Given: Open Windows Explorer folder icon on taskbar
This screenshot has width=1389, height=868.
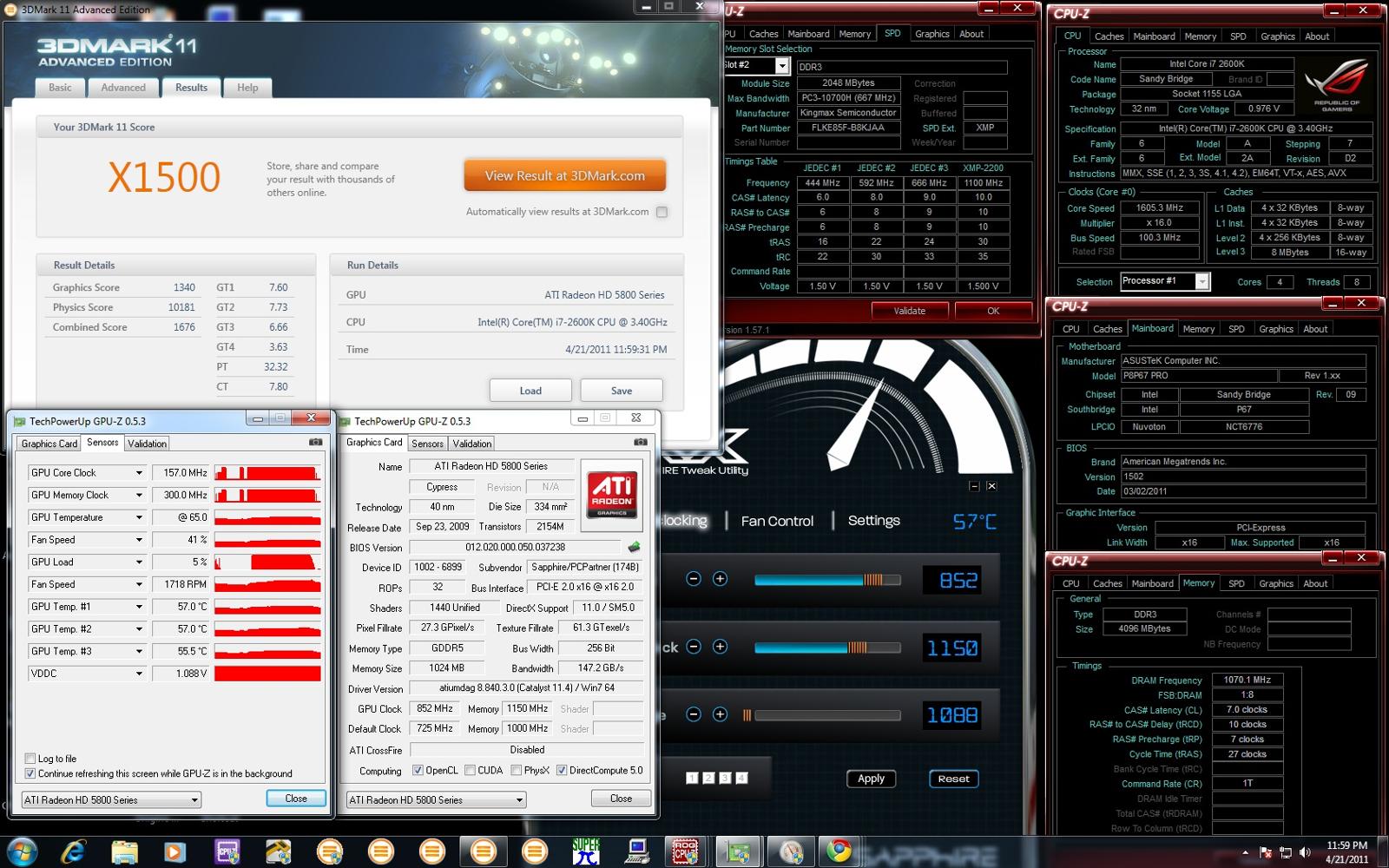Looking at the screenshot, I should (124, 852).
